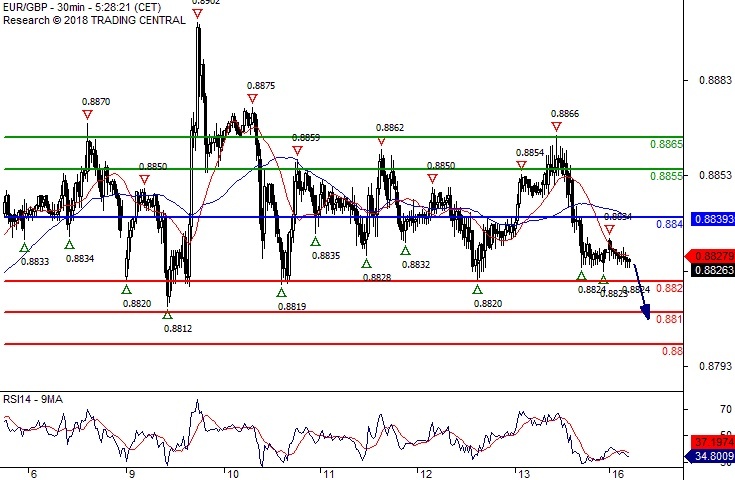The image size is (735, 480).
Task: Click the green 0.8865 resistance level label
Action: click(x=666, y=144)
